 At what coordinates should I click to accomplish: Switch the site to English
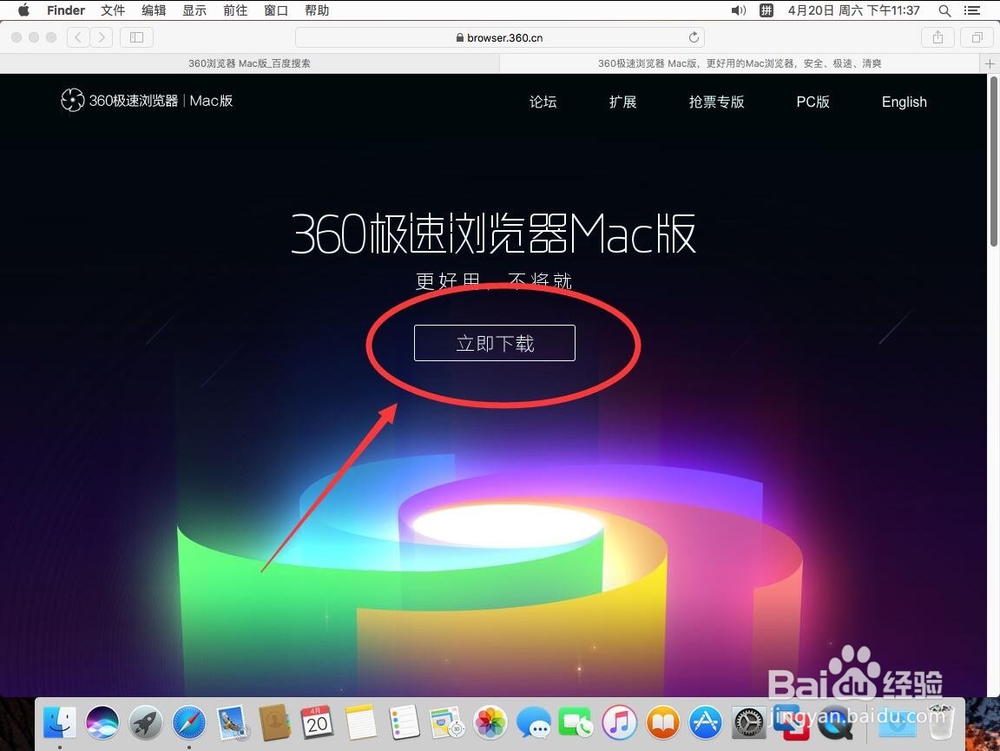(904, 102)
